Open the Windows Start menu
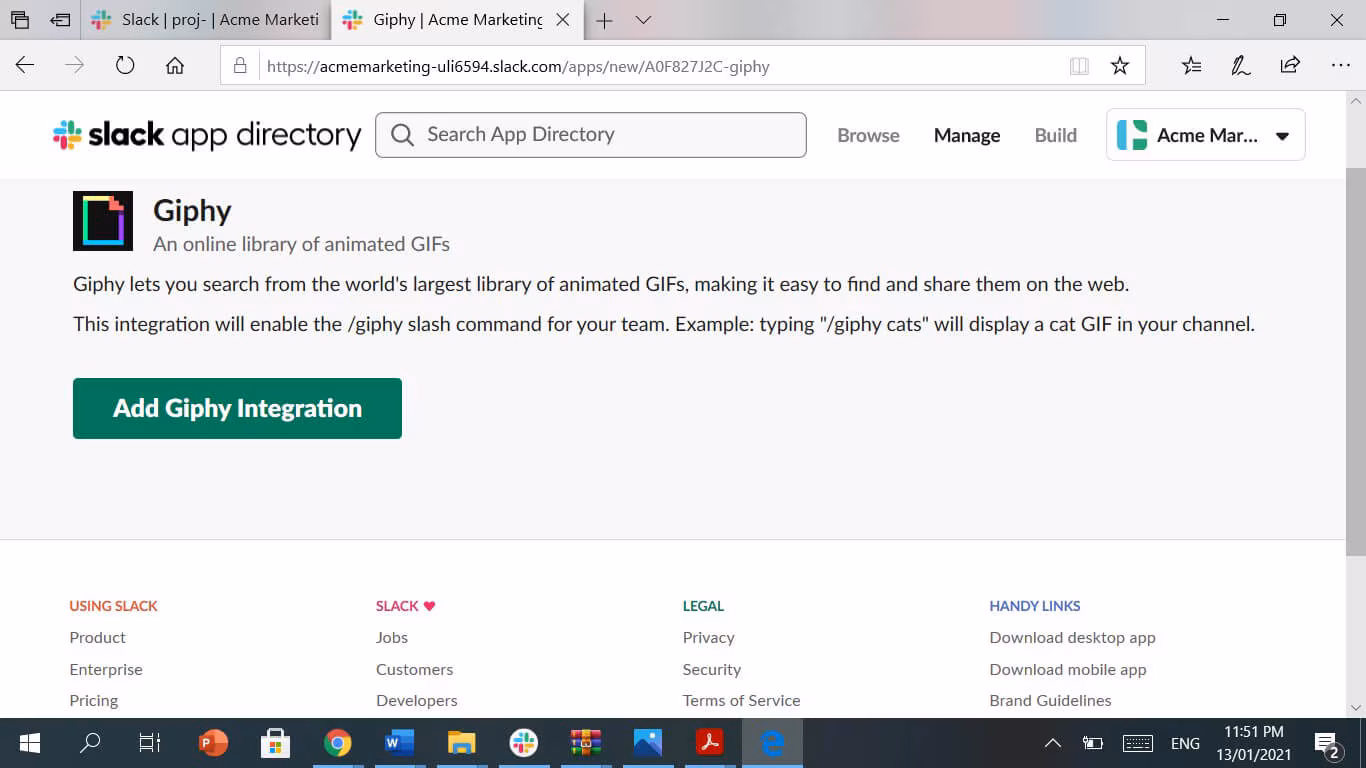The width and height of the screenshot is (1366, 768). pyautogui.click(x=30, y=743)
